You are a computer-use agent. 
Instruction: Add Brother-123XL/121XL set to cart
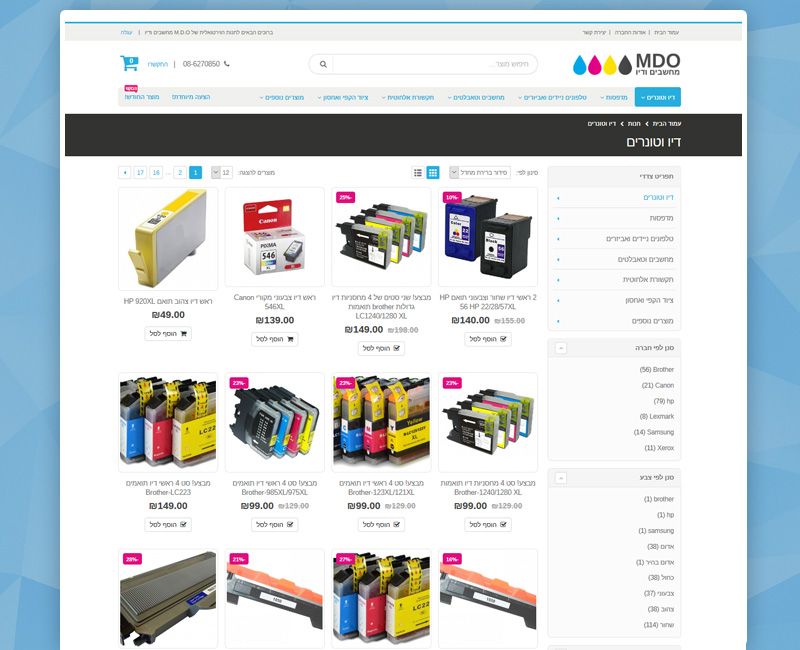click(x=381, y=524)
